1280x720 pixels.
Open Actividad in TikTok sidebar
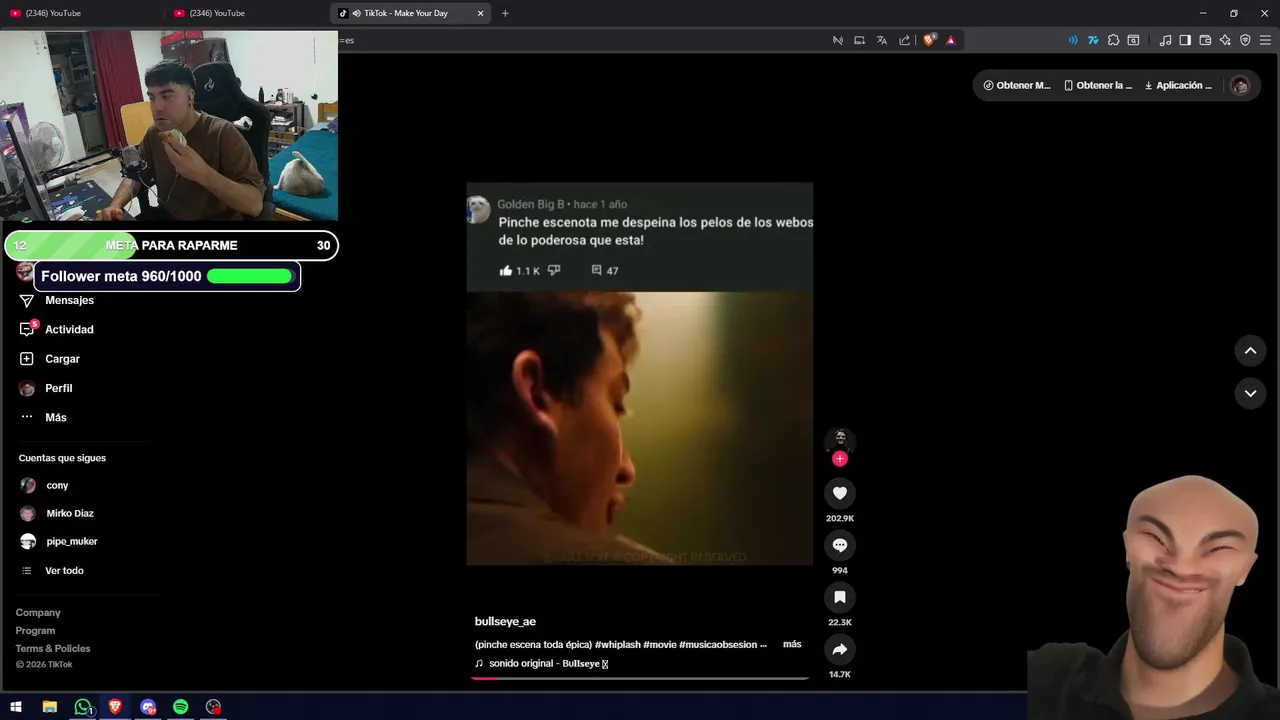[57, 329]
